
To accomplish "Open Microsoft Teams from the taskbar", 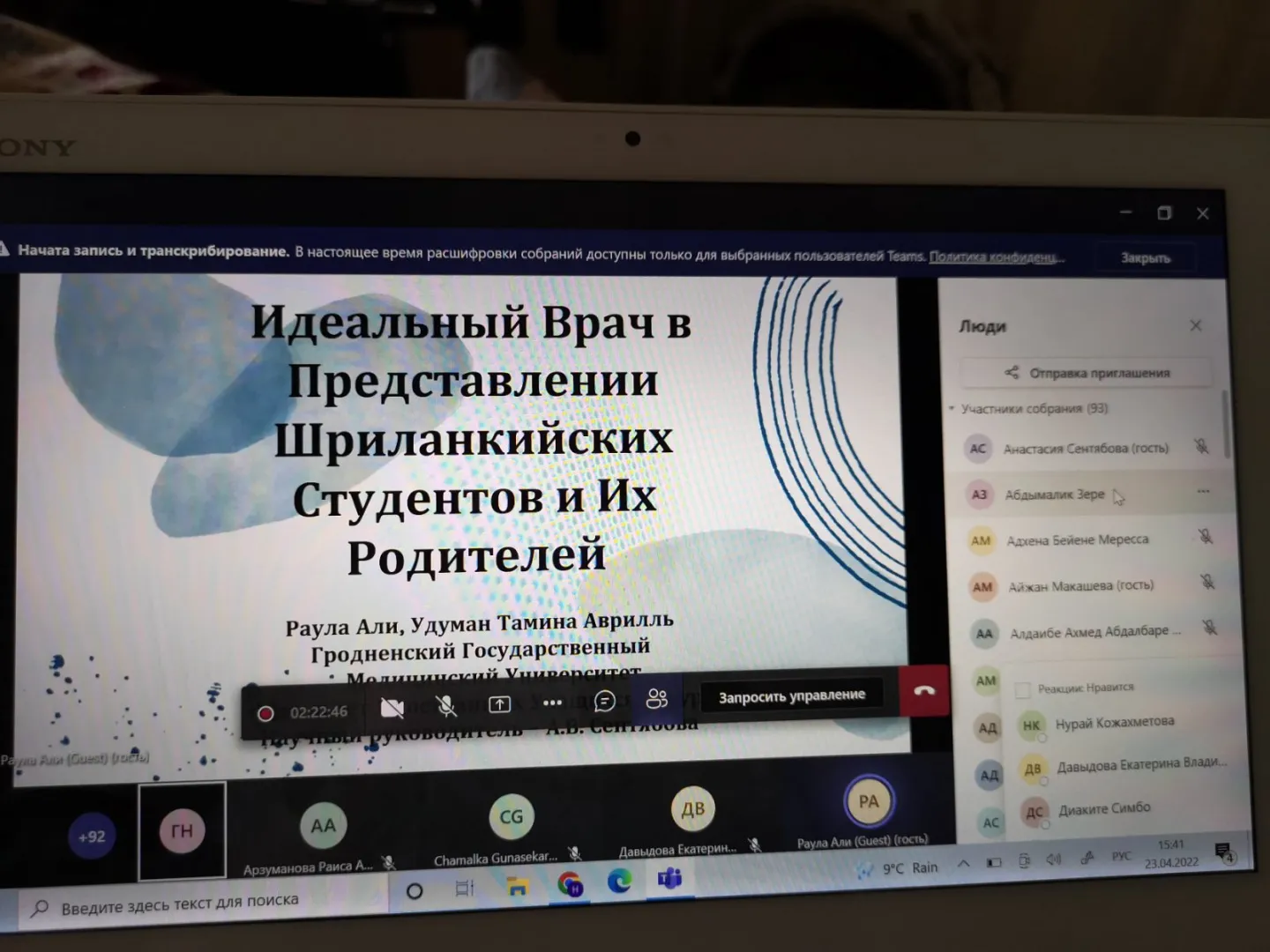I will pos(670,880).
